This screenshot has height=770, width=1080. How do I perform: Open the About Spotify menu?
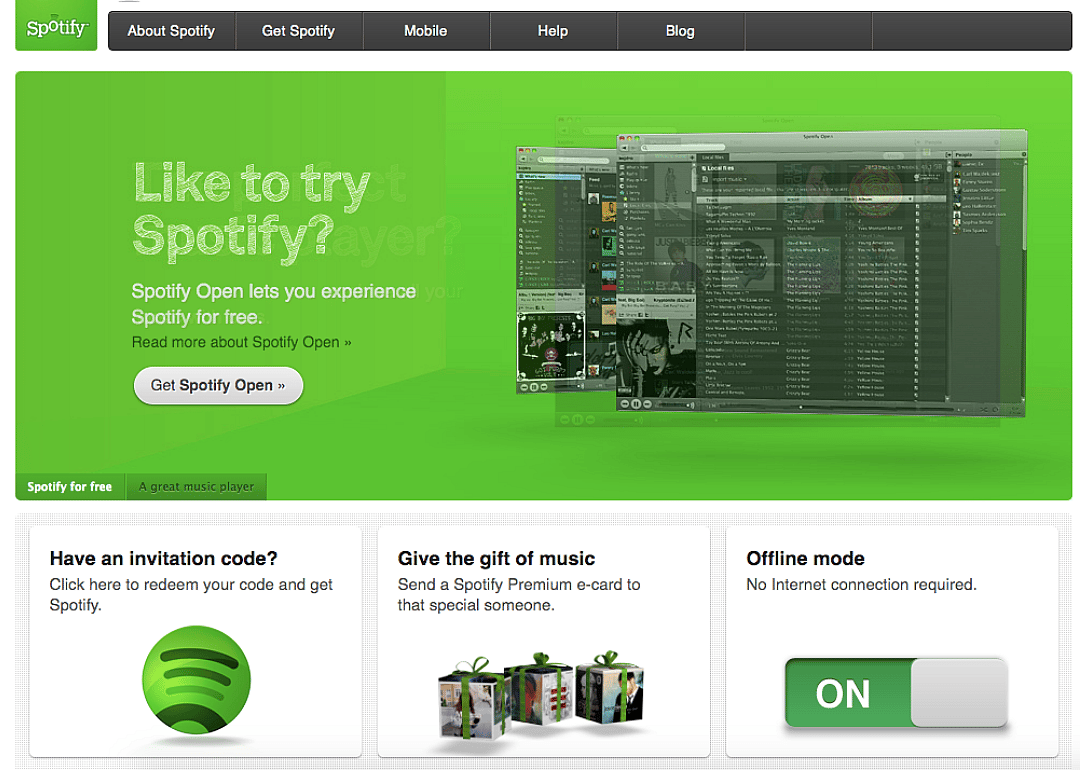click(172, 31)
